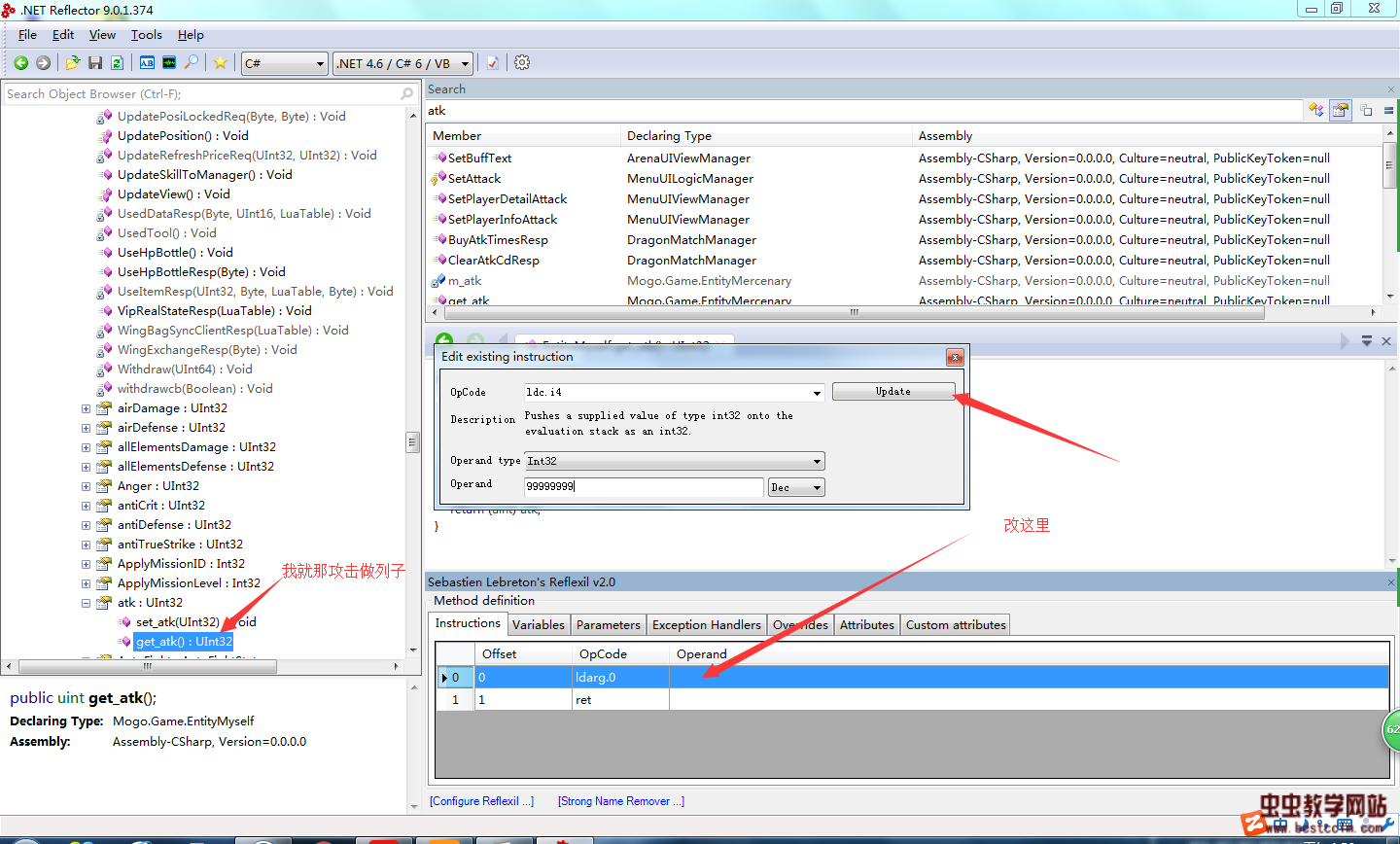Open the Strong Name Remover link

620,801
